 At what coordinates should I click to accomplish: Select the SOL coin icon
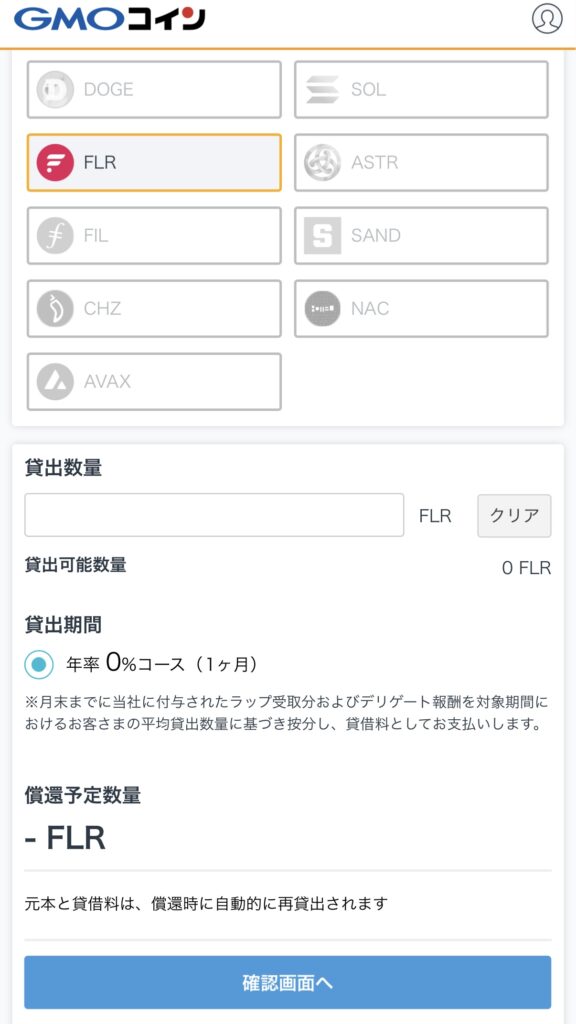[x=323, y=89]
